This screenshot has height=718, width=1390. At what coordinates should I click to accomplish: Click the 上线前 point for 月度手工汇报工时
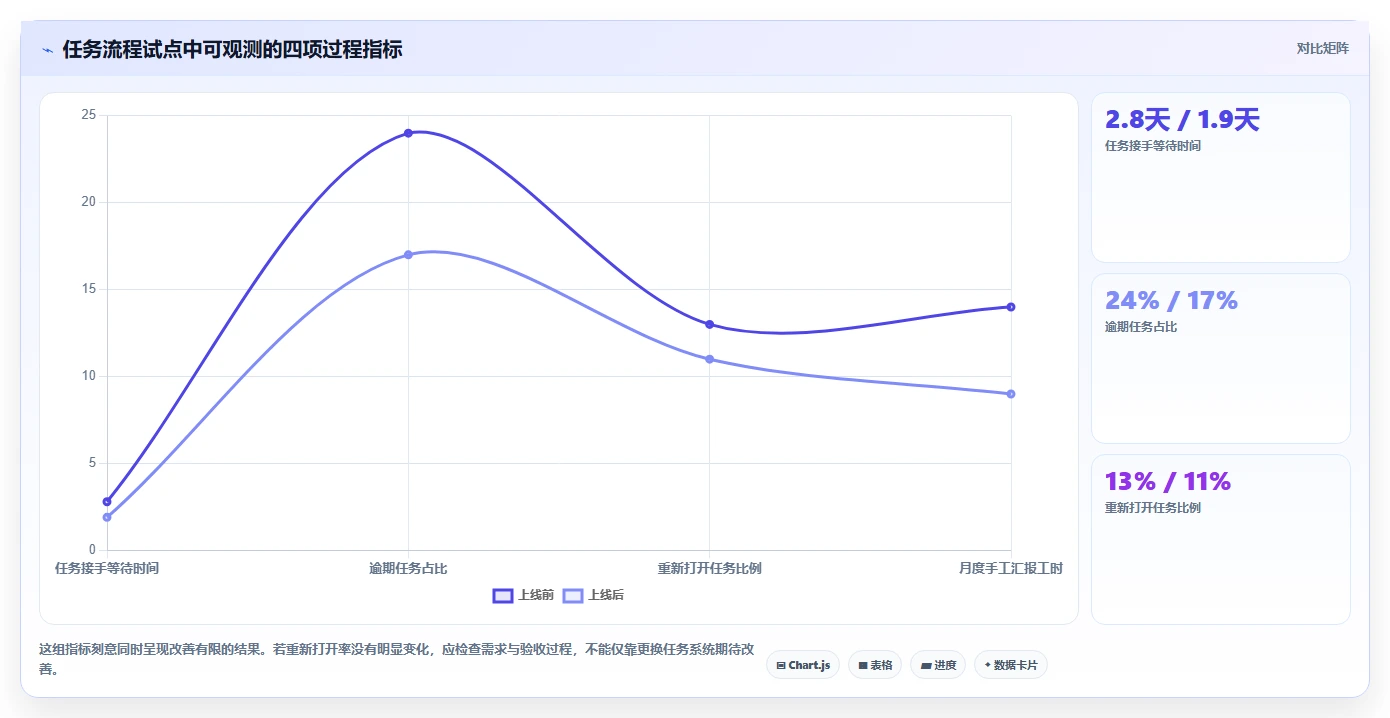[x=1011, y=307]
